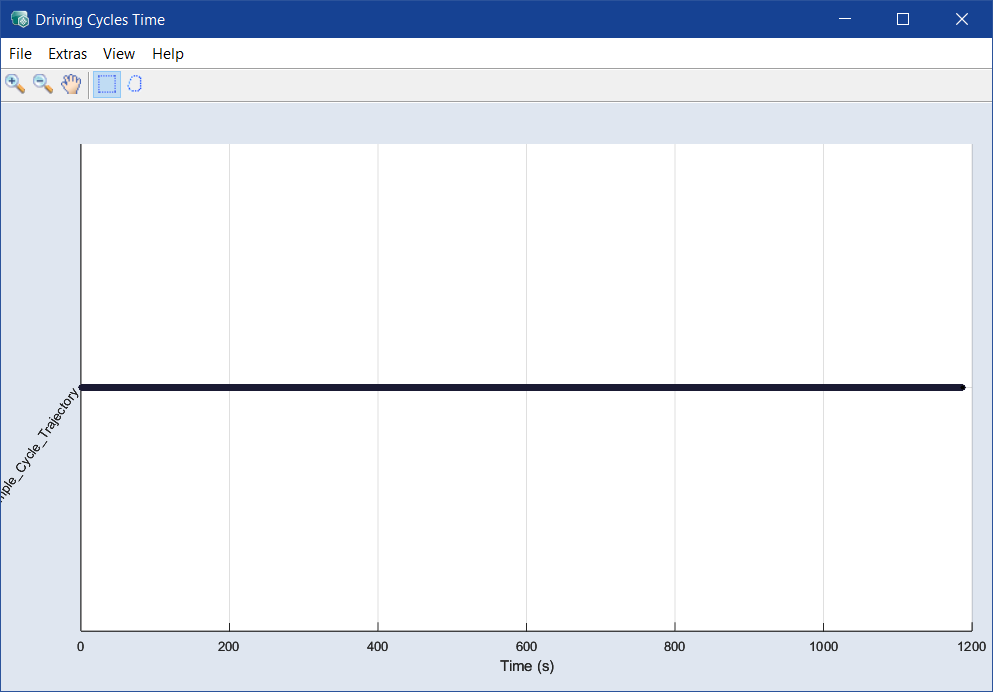Click the Time (s) axis label

pos(526,666)
